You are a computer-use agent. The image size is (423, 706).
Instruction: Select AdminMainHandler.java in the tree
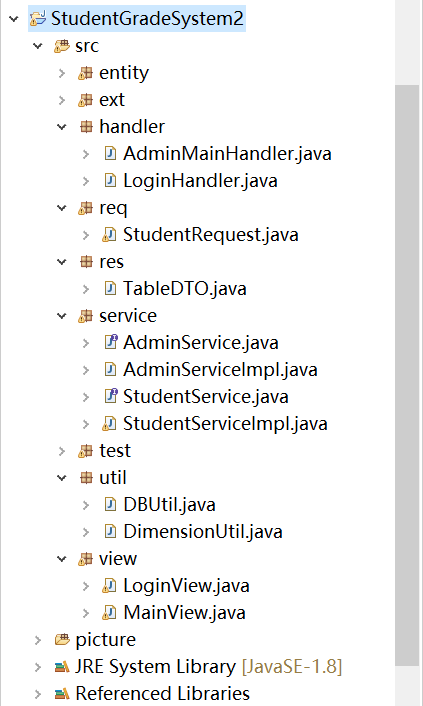(x=227, y=154)
